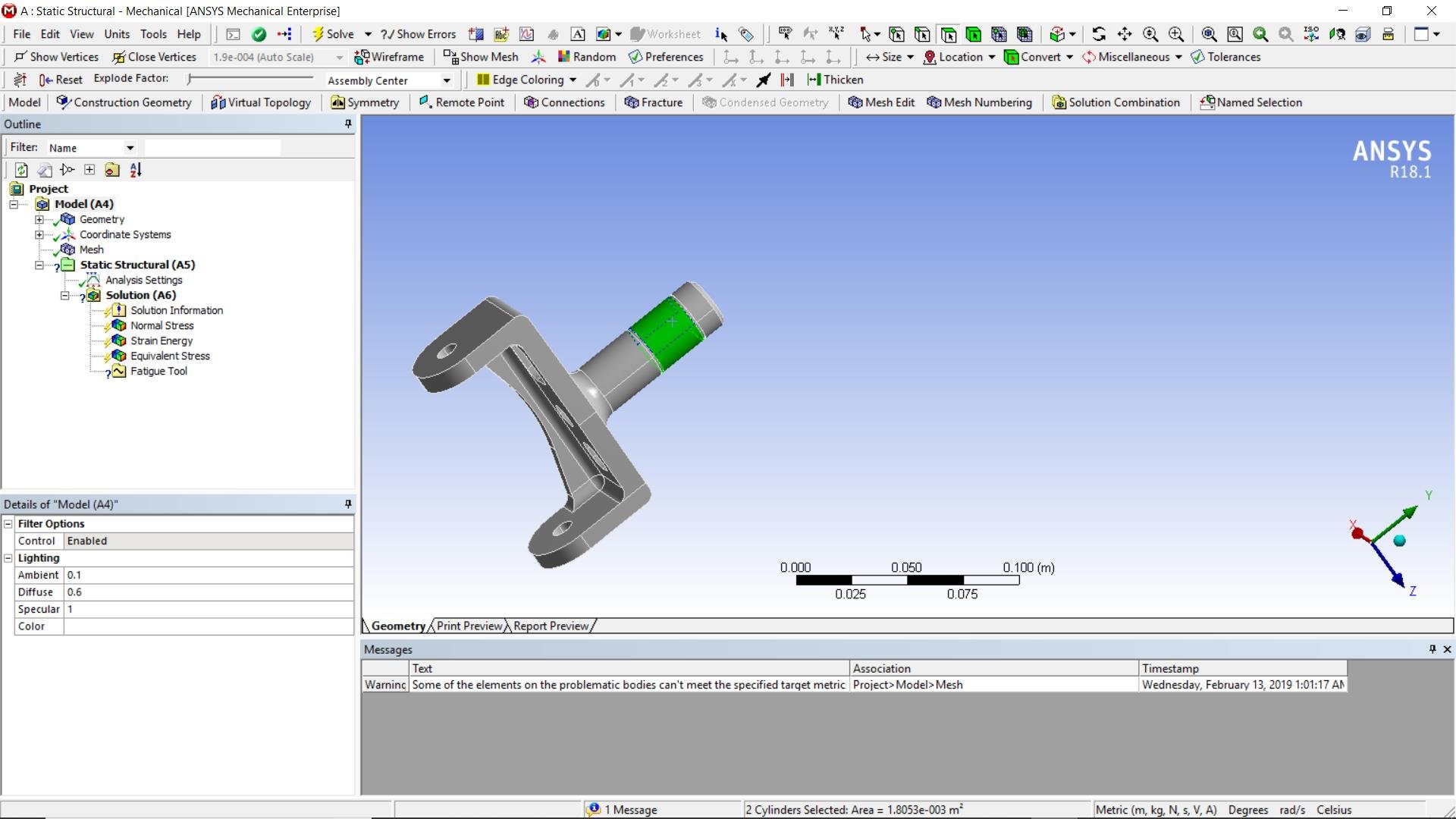1456x819 pixels.
Task: Click the Named Selection toolbar button
Action: click(1250, 102)
